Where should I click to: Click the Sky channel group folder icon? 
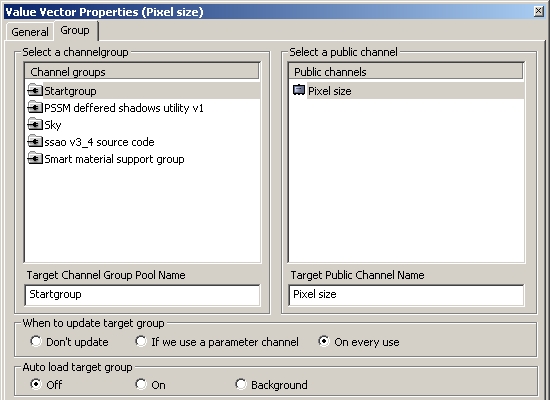click(35, 125)
